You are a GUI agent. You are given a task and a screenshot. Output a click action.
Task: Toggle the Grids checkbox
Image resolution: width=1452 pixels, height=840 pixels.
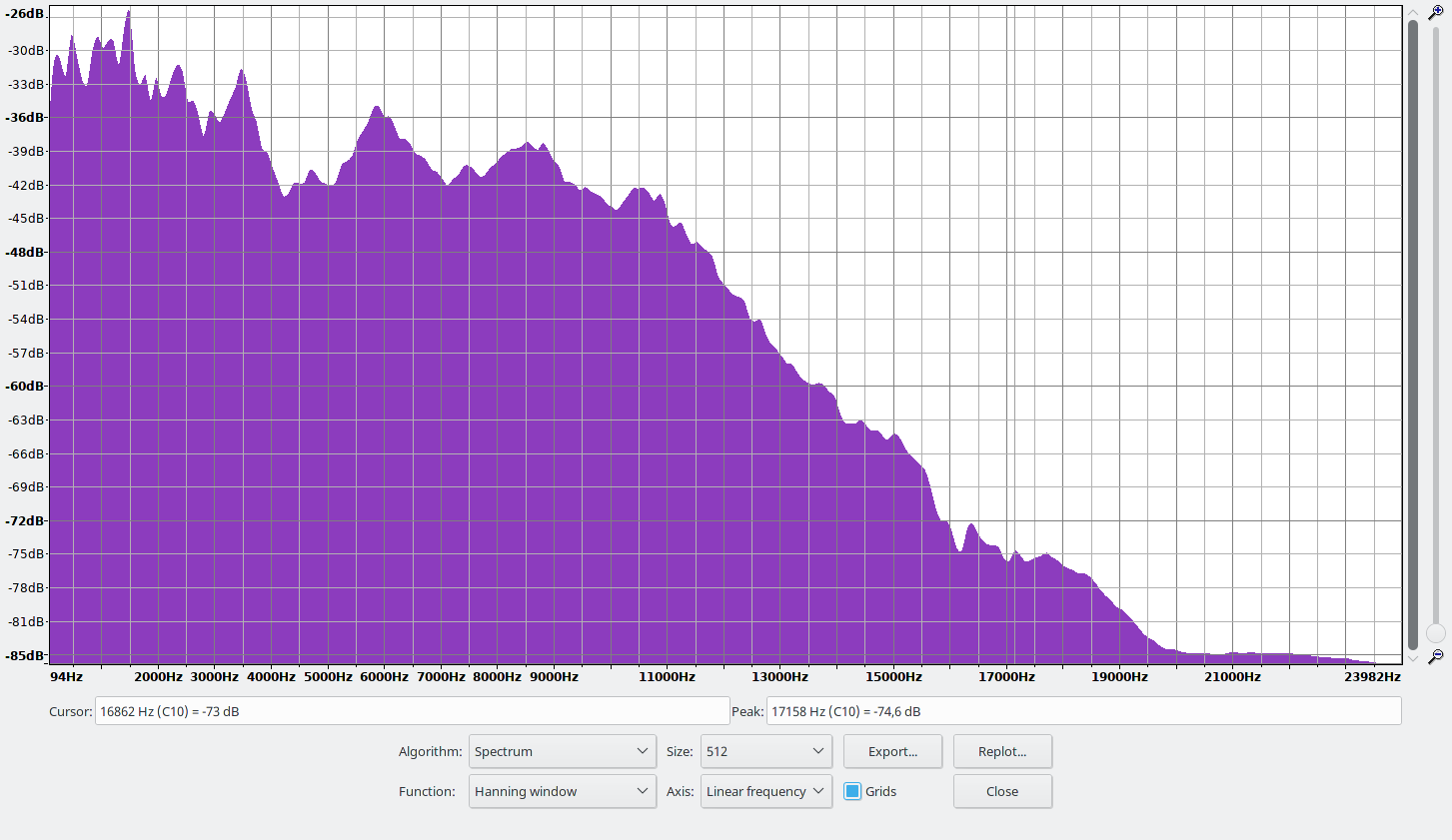click(x=852, y=791)
